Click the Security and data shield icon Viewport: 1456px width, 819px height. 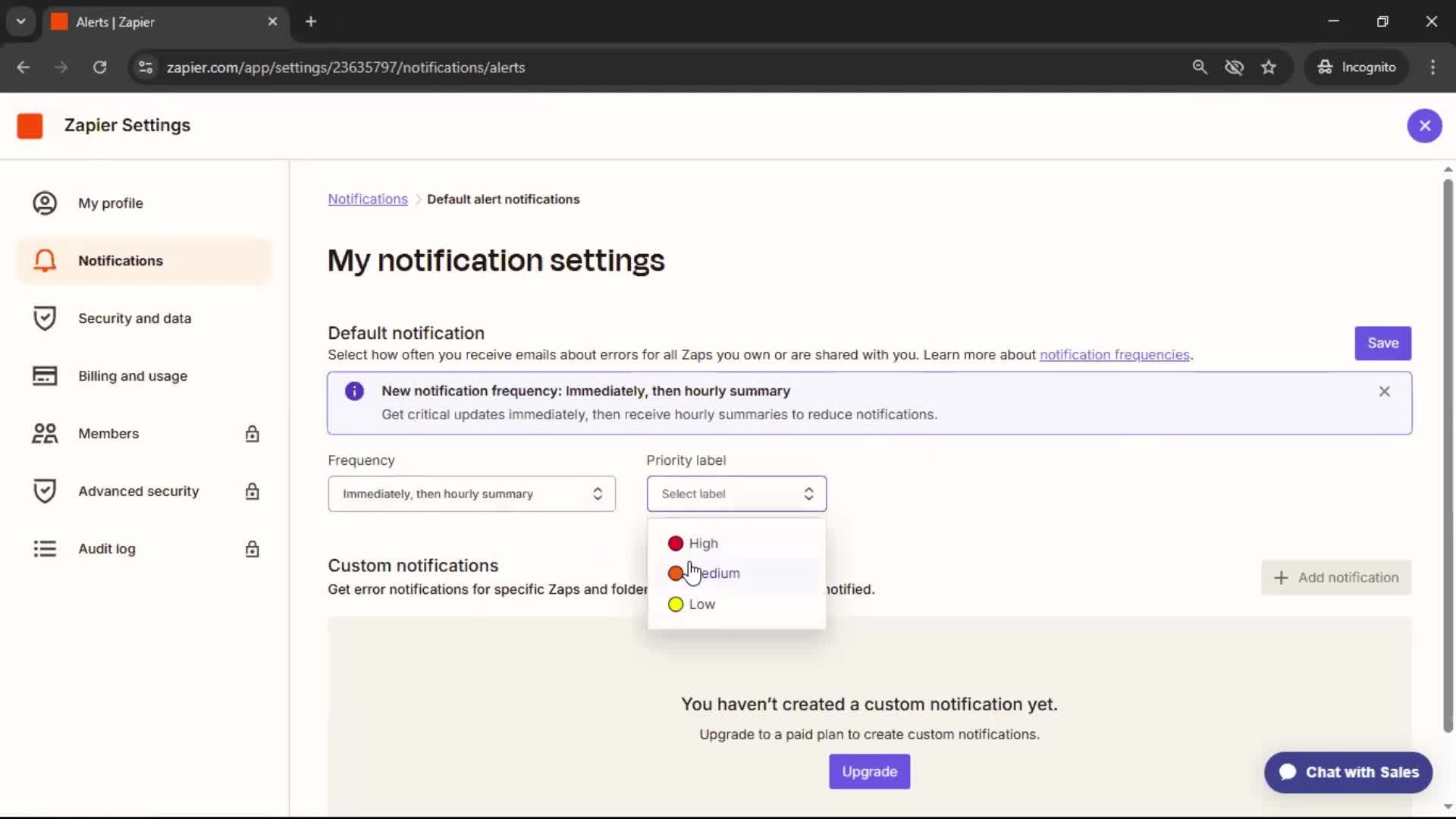click(x=45, y=318)
